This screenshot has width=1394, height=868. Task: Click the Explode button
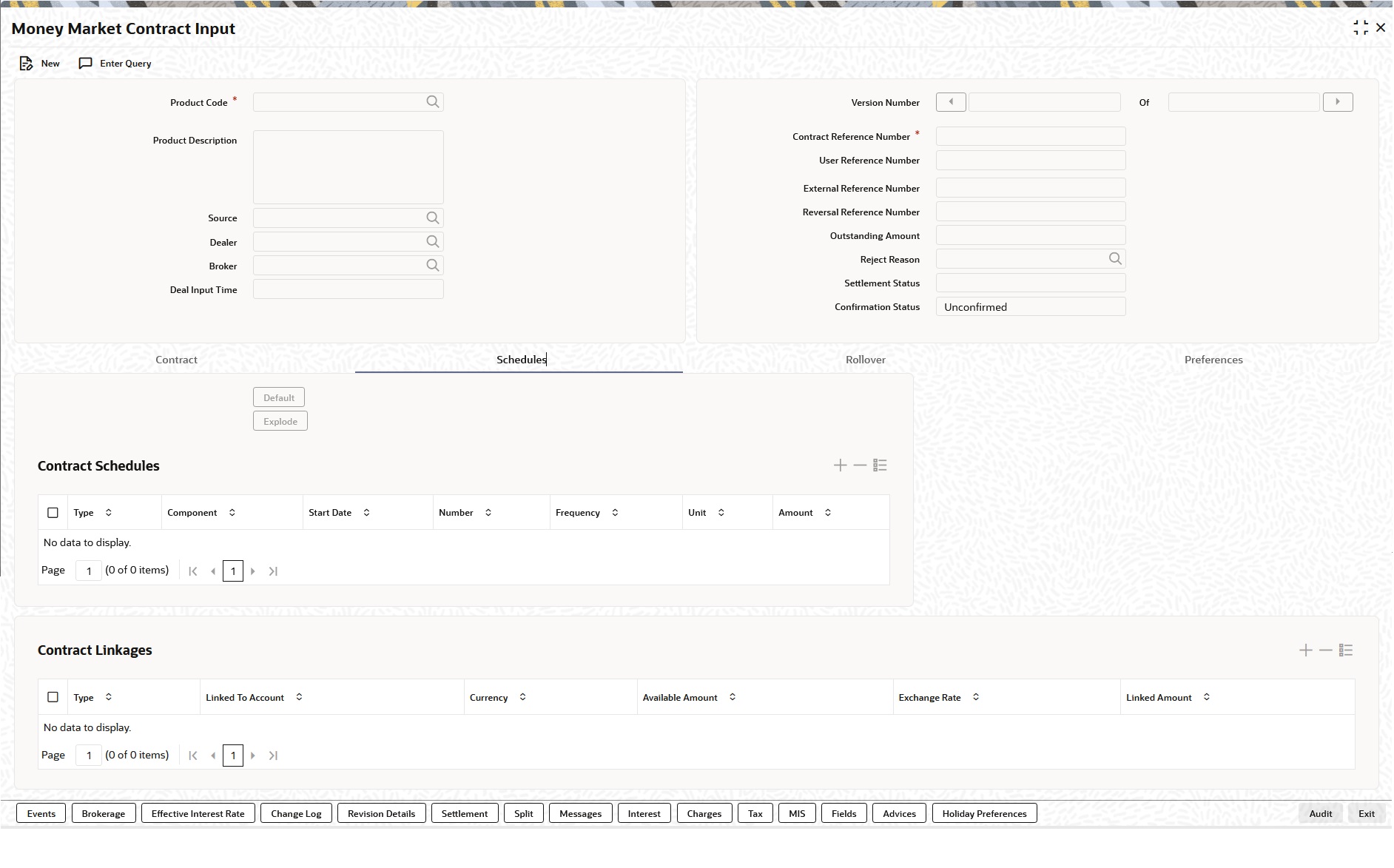280,421
